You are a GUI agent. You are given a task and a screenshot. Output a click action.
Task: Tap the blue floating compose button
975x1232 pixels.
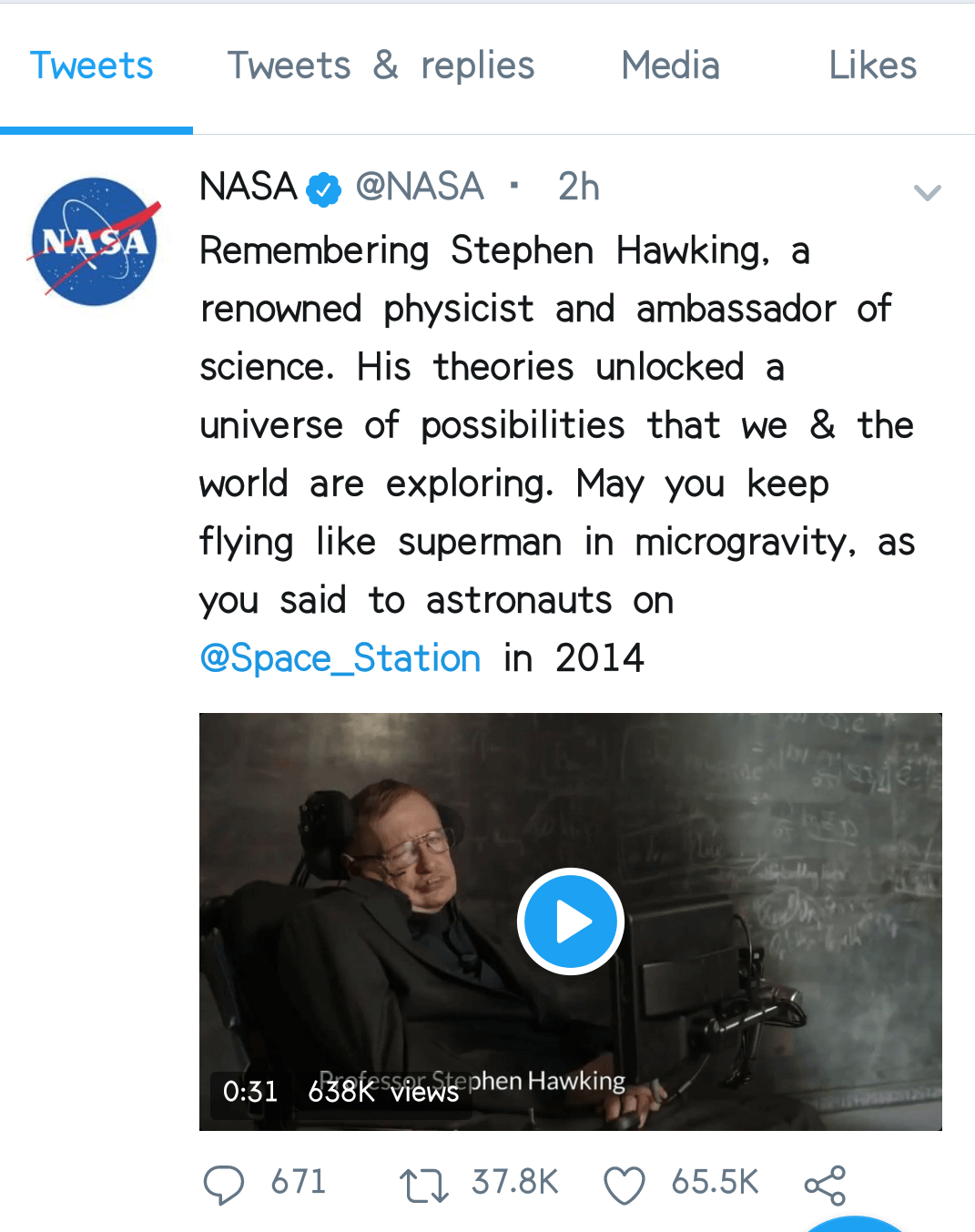coord(853,1224)
